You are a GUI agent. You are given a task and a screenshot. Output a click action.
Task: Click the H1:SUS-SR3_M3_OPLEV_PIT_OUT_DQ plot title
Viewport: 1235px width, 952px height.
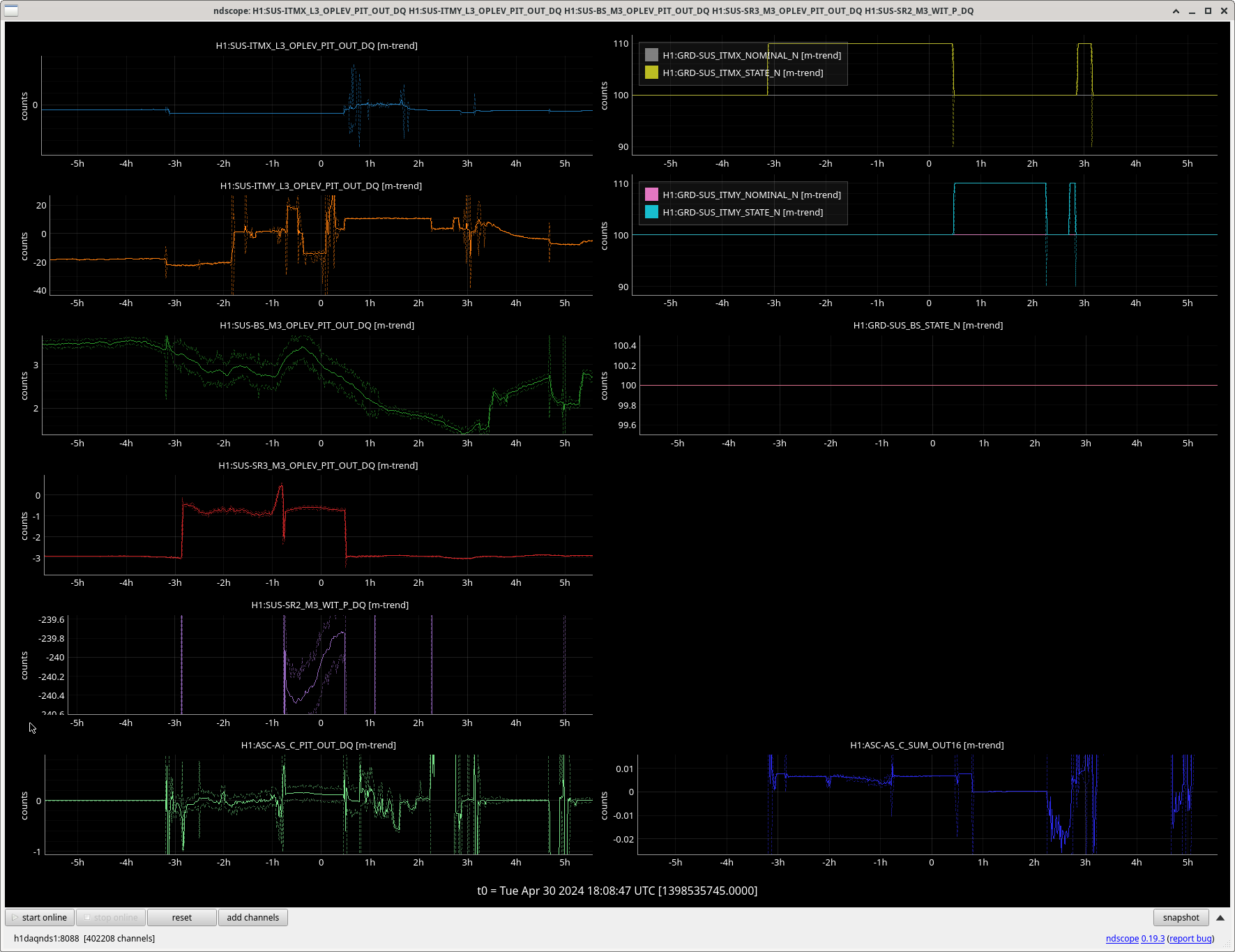point(318,465)
